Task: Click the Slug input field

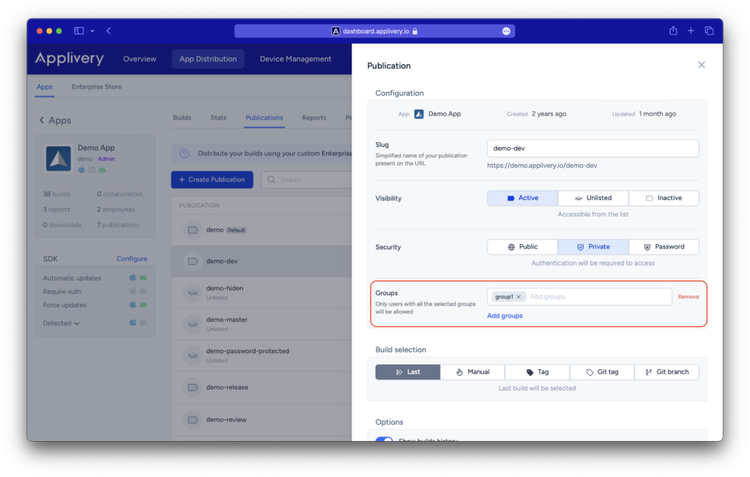Action: pyautogui.click(x=593, y=148)
